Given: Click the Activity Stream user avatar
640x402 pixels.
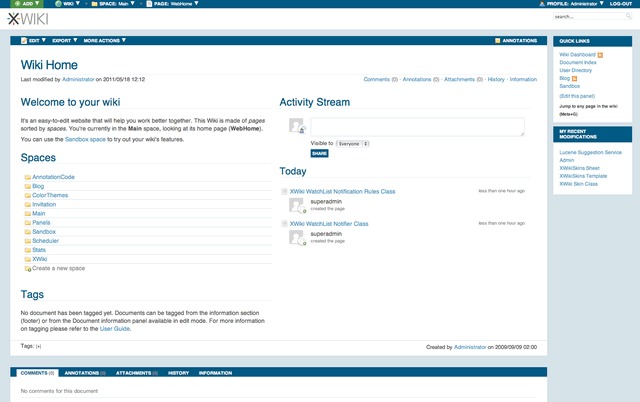Looking at the screenshot, I should tap(296, 126).
